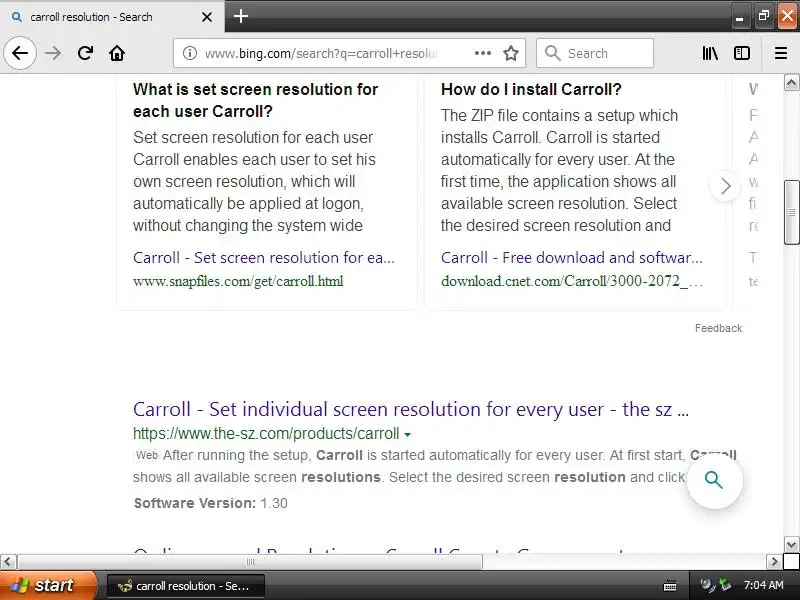800x600 pixels.
Task: Click horizontal scrollbar left arrow
Action: [x=8, y=562]
